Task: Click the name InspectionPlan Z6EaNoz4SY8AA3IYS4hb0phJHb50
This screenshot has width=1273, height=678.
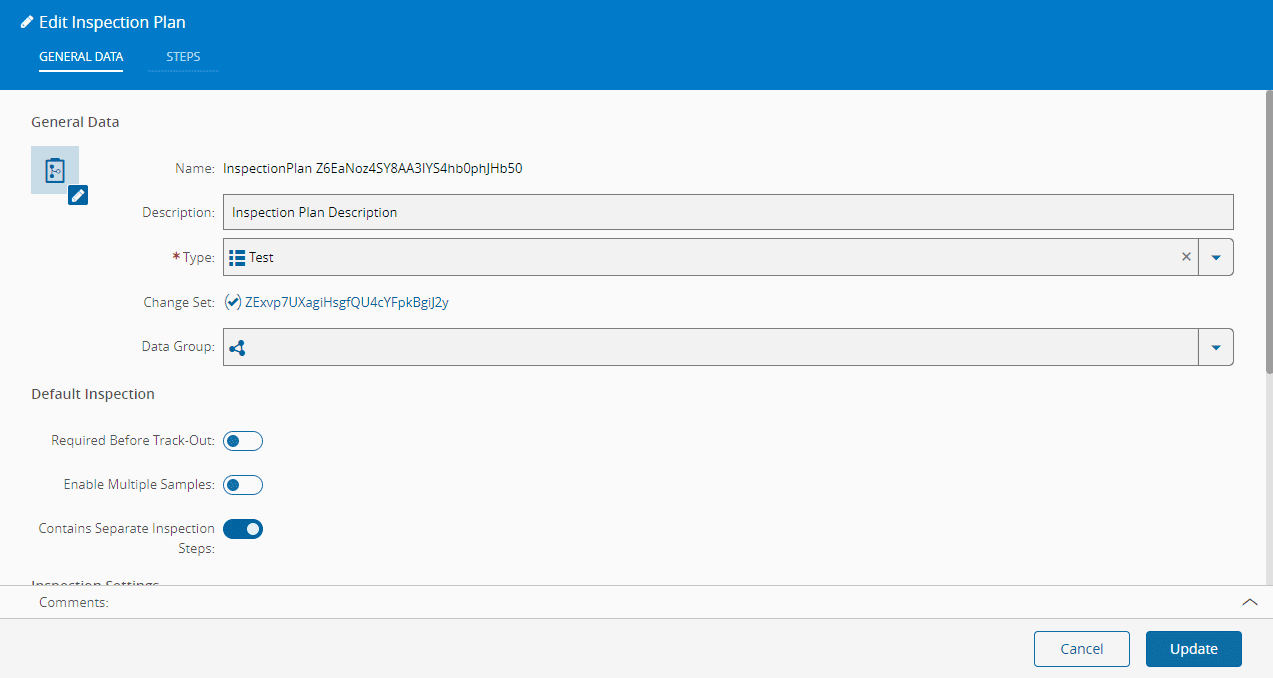Action: 373,168
